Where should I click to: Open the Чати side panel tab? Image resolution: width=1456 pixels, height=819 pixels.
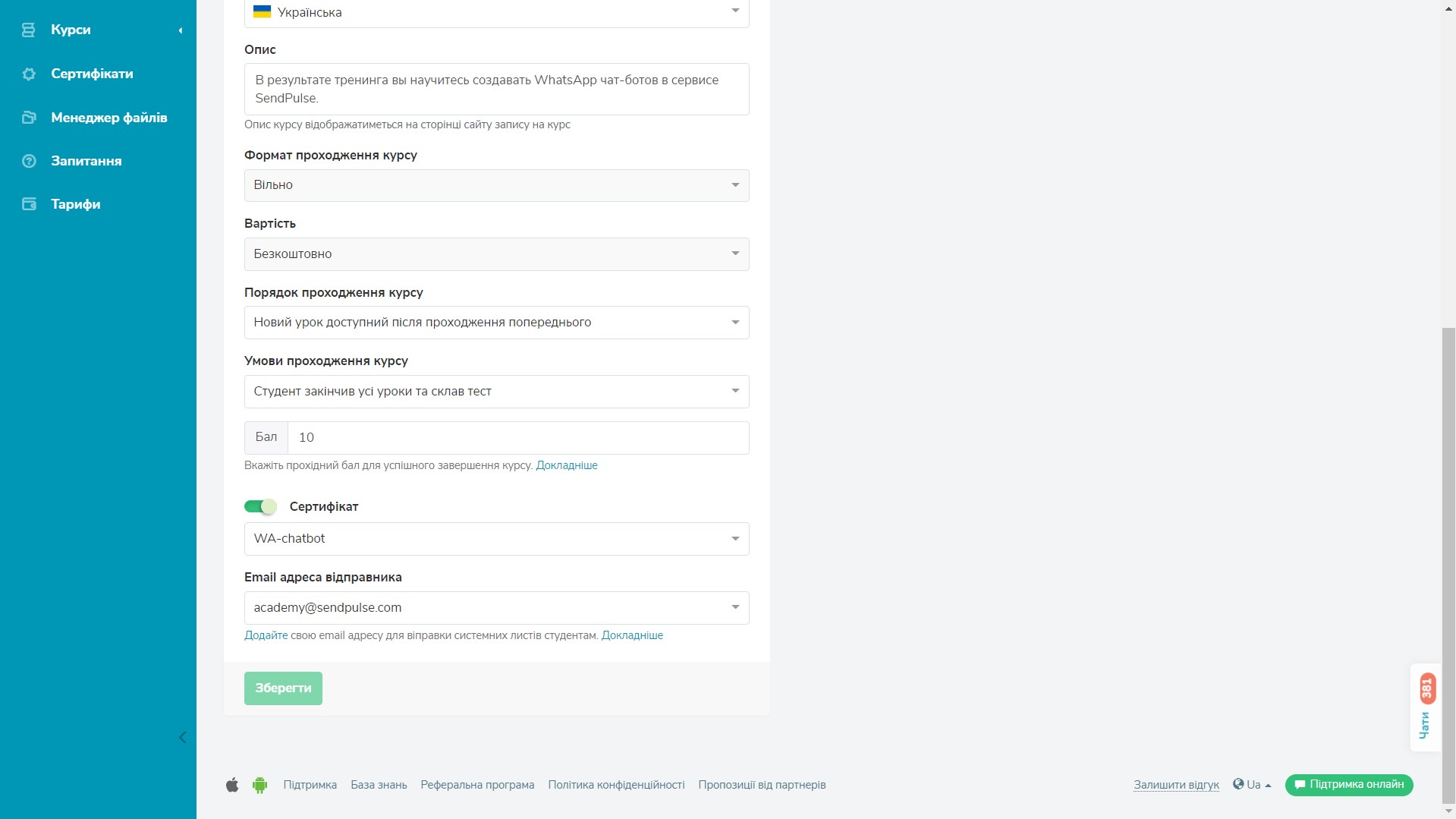[x=1426, y=708]
